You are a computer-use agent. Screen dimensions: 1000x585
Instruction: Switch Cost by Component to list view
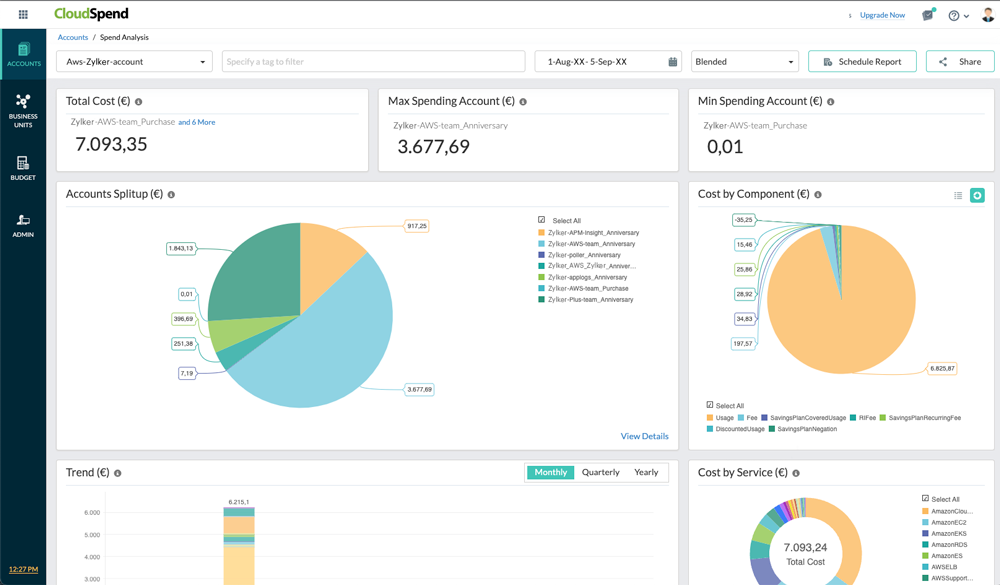pos(957,195)
